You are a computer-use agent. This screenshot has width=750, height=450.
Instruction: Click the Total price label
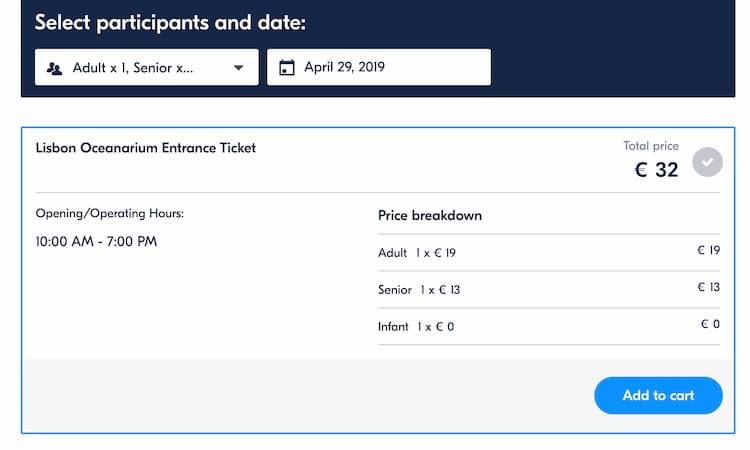(651, 146)
